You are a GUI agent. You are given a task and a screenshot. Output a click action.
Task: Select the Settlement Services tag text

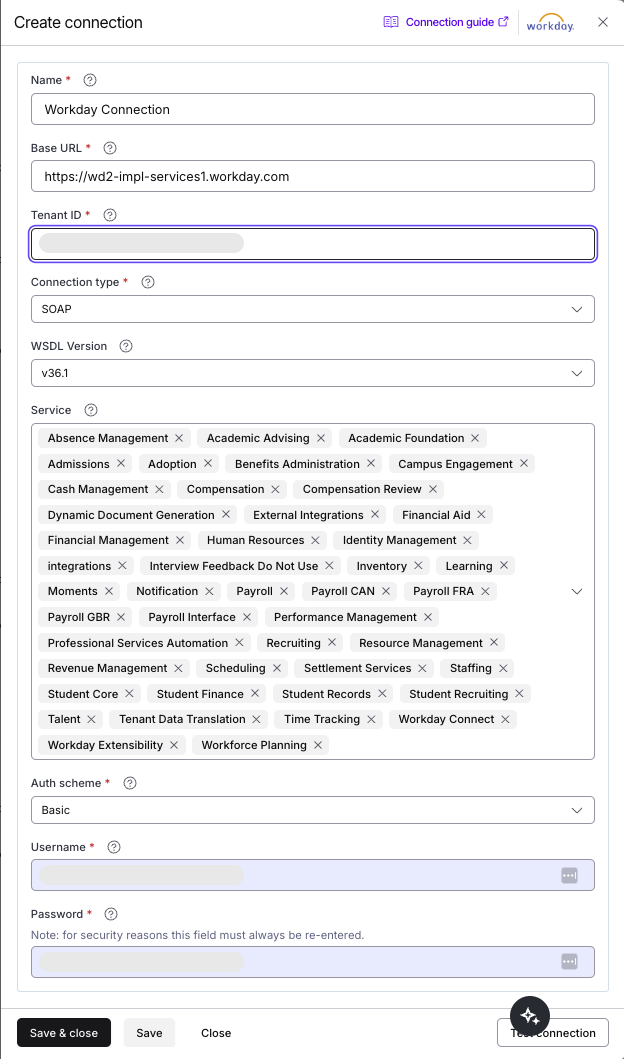357,668
